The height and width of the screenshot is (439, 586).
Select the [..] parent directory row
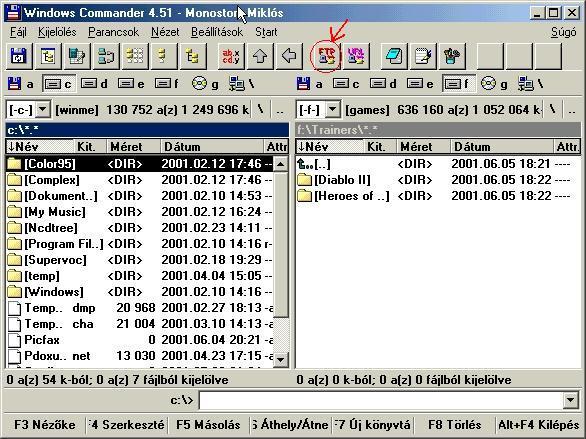point(437,164)
